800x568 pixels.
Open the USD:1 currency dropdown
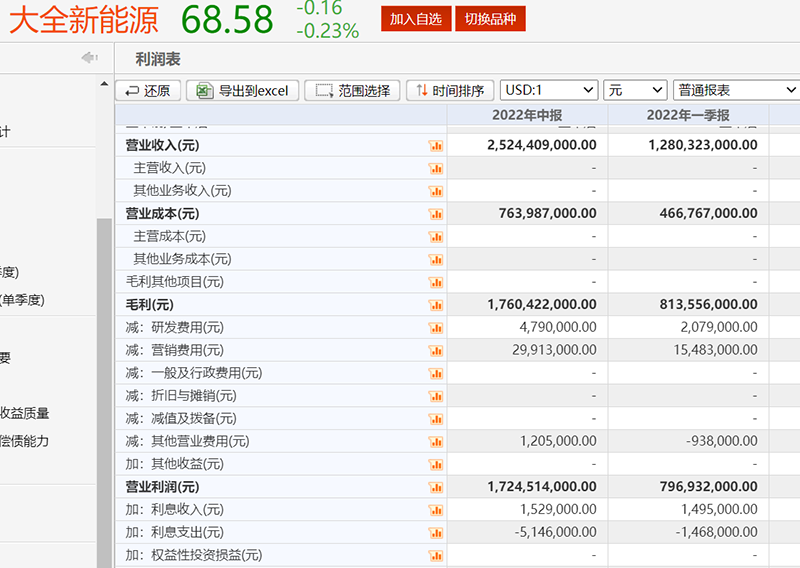pos(549,90)
